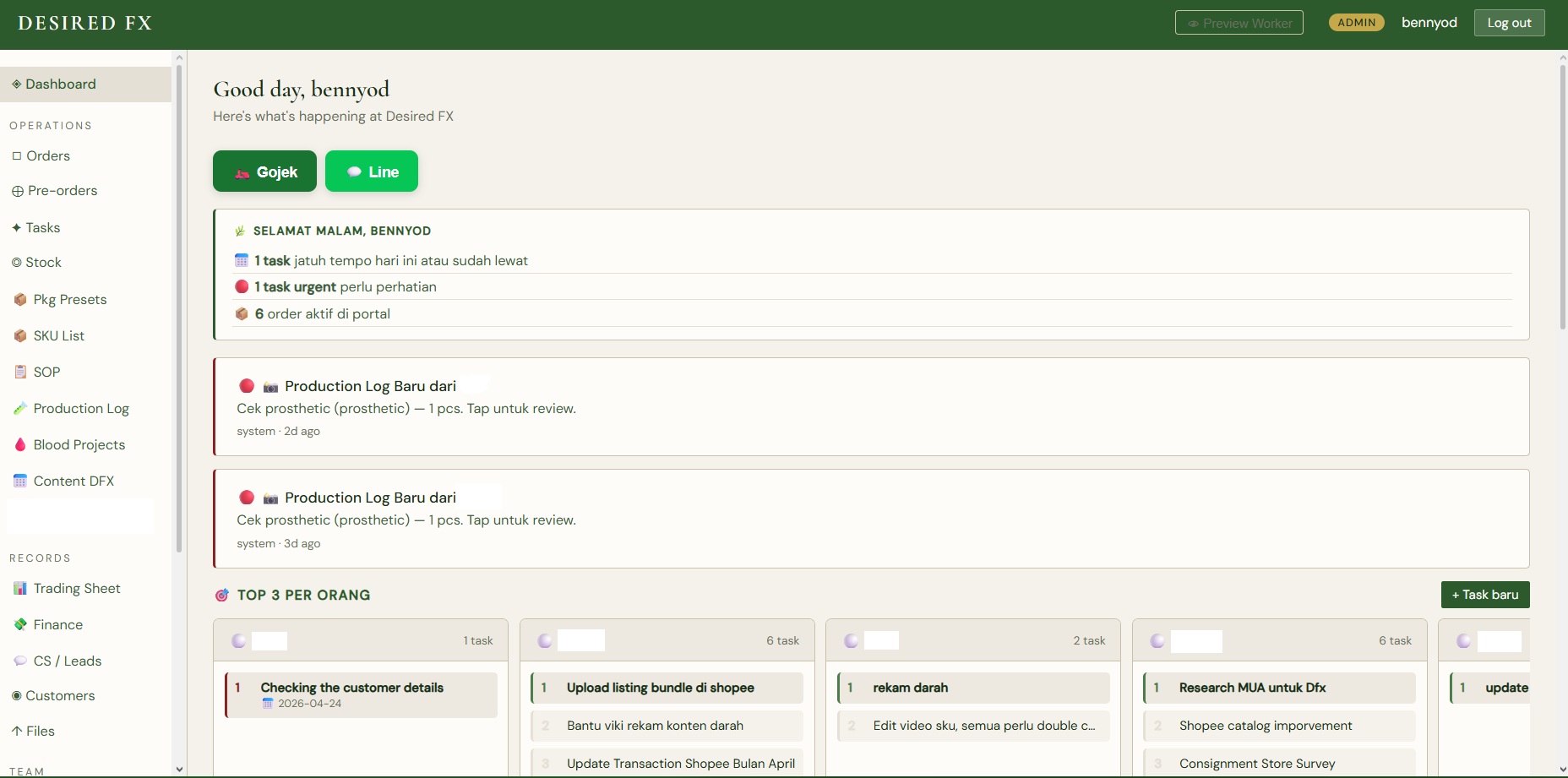This screenshot has height=778, width=1568.
Task: Open the Production Log notification from 2d ago
Action: click(x=871, y=407)
